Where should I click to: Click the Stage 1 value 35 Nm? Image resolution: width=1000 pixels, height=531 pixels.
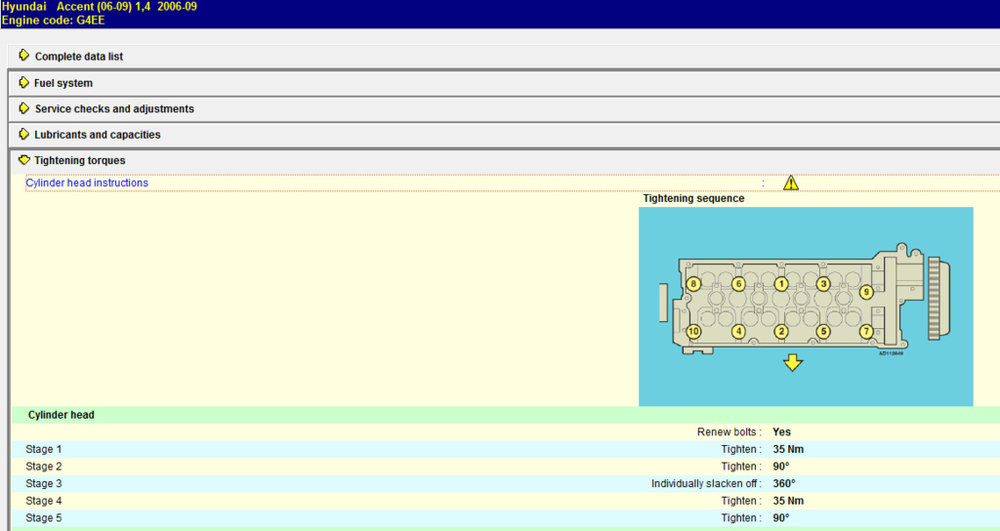pyautogui.click(x=788, y=449)
